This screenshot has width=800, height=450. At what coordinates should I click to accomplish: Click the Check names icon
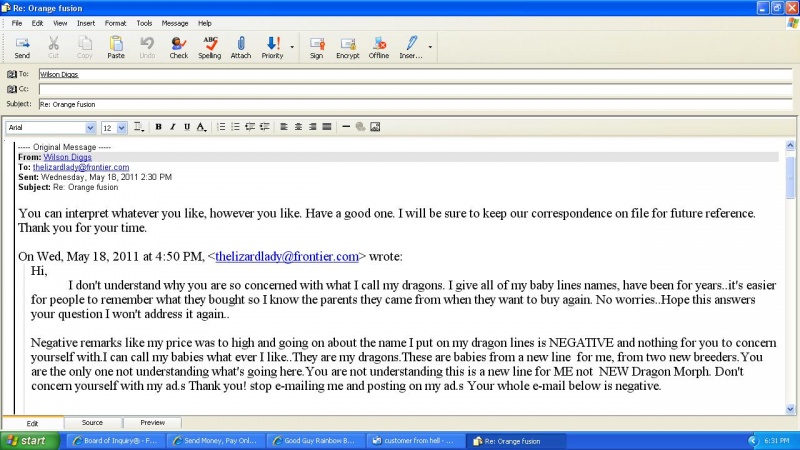pos(179,47)
